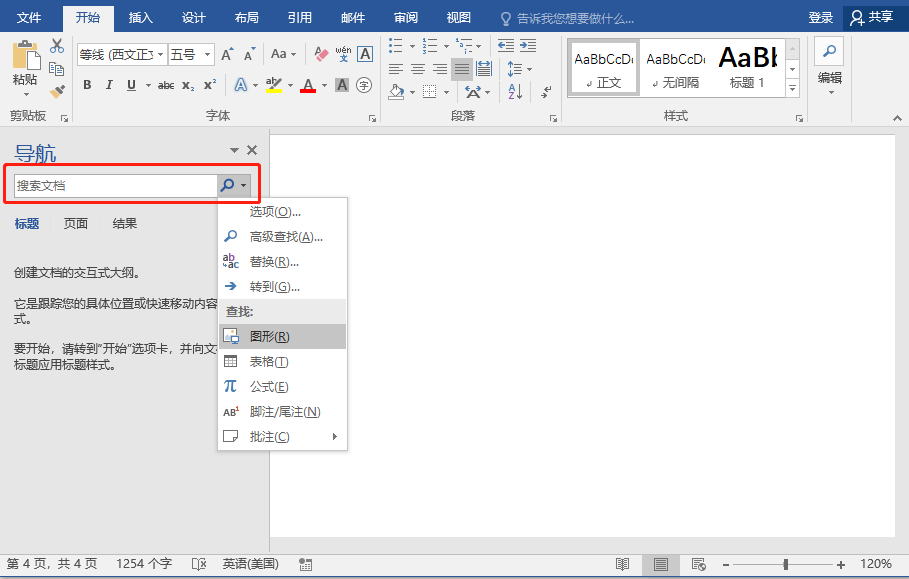Expand the search options dropdown arrow
This screenshot has height=579, width=909.
click(243, 185)
